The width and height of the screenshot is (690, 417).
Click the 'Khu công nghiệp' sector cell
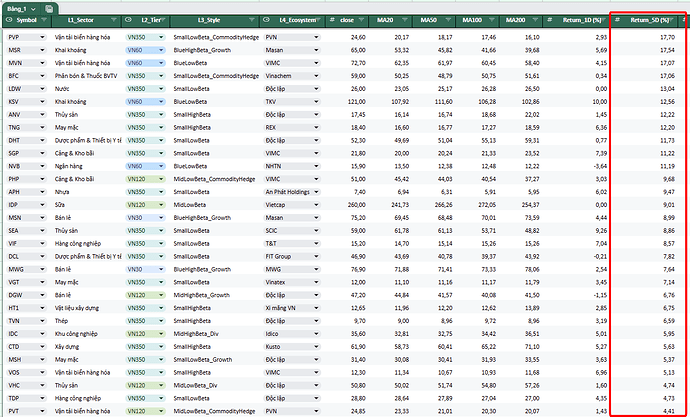(76, 334)
